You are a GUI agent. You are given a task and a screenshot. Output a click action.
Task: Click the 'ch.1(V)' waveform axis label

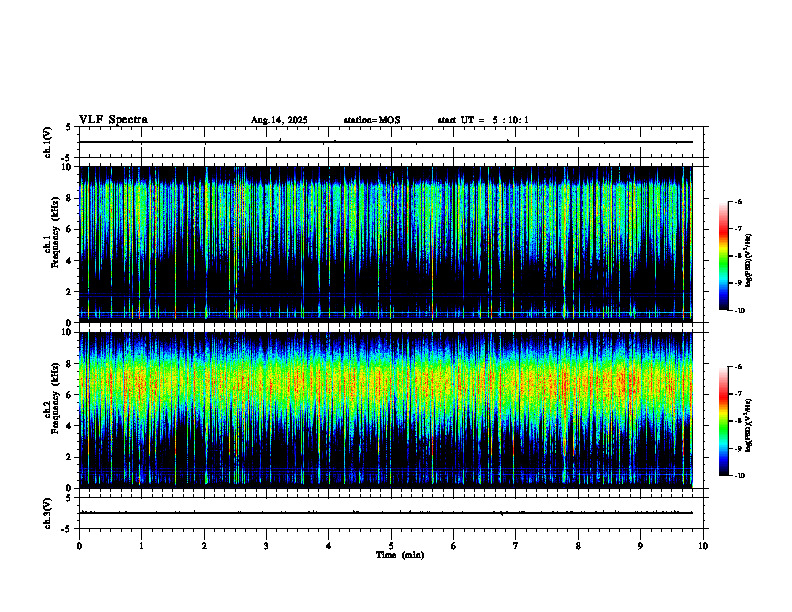pos(47,142)
